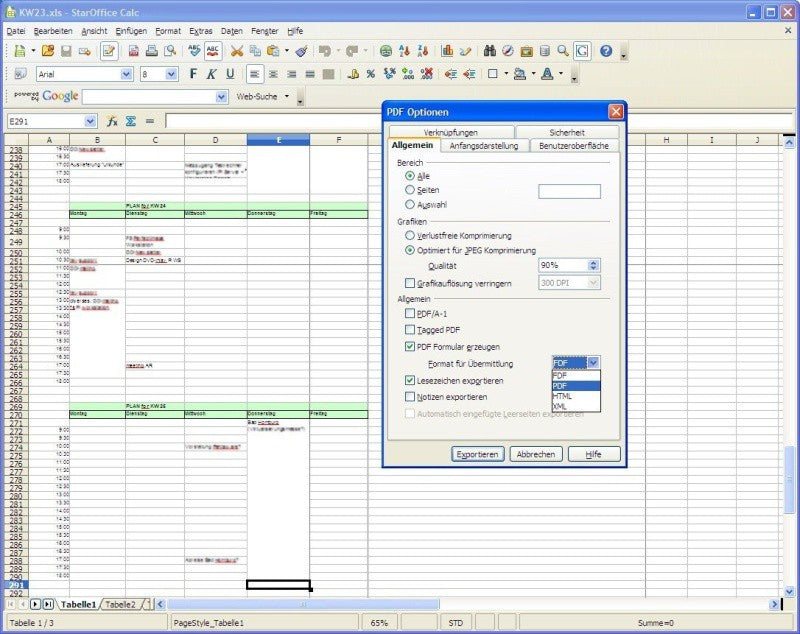Export directly as PDF icon
This screenshot has width=800, height=634.
coord(134,51)
